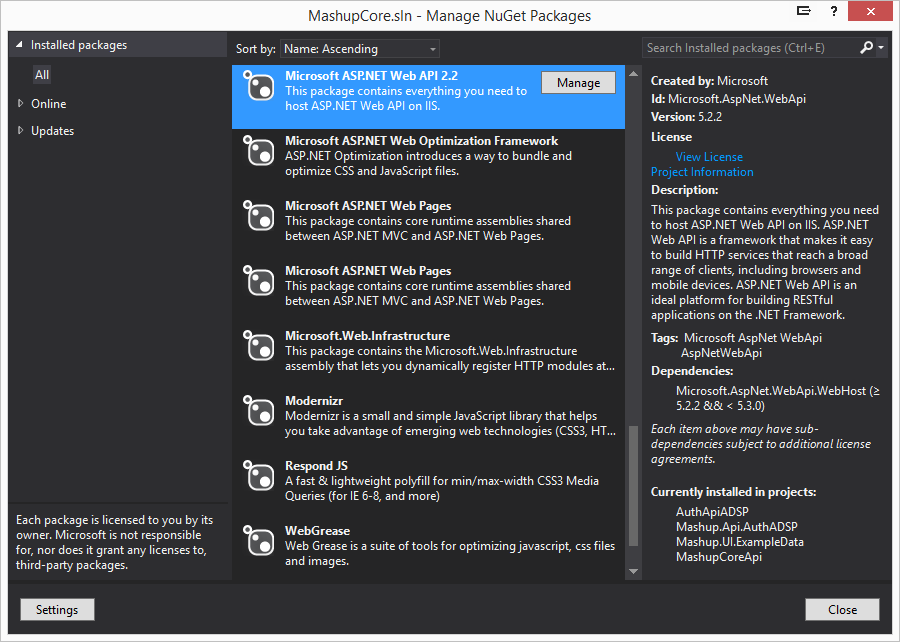
Task: Click the Microsoft ASP.NET Web API 2.2 package icon
Action: [x=259, y=85]
